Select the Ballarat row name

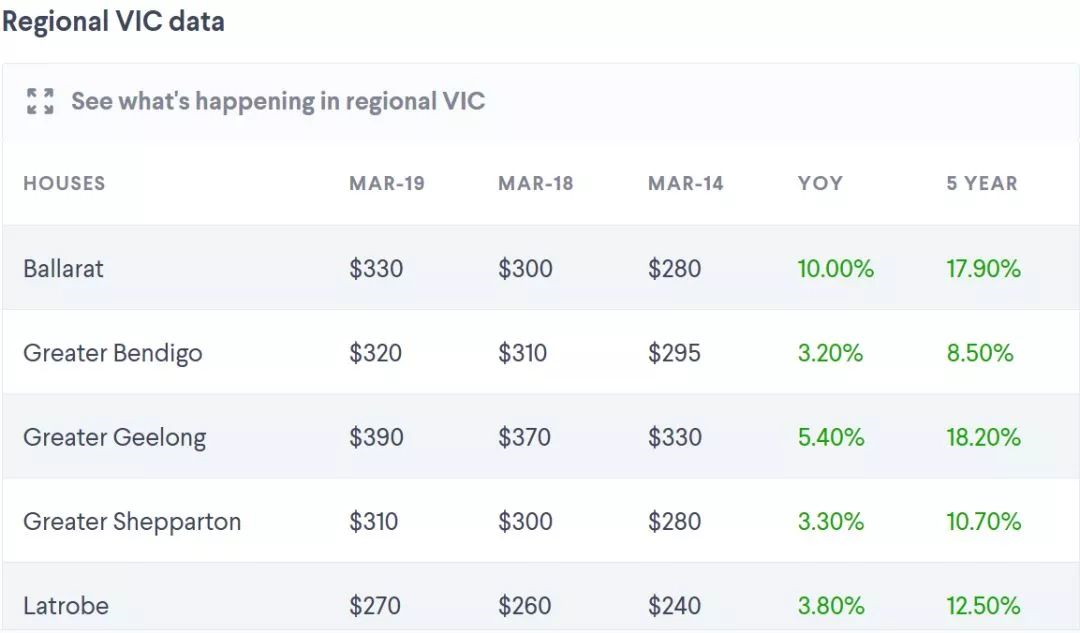[x=63, y=269]
